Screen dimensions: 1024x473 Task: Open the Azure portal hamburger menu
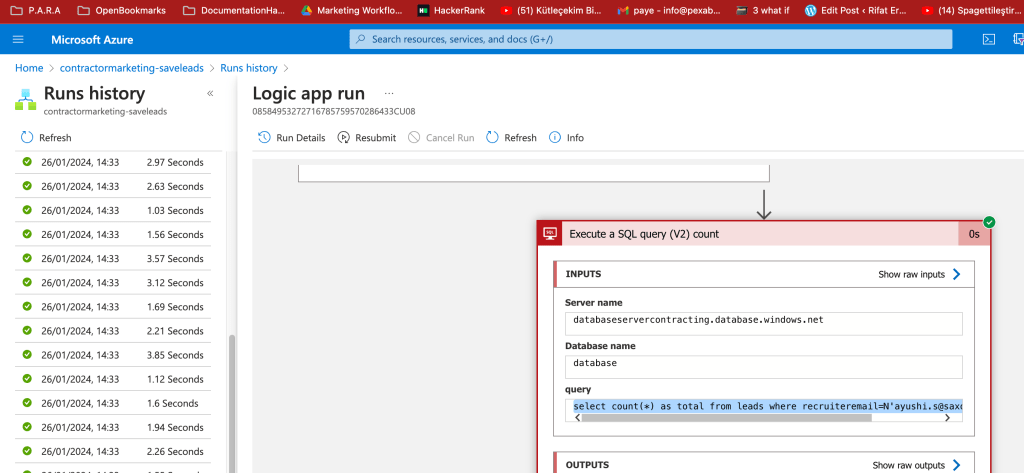point(18,39)
